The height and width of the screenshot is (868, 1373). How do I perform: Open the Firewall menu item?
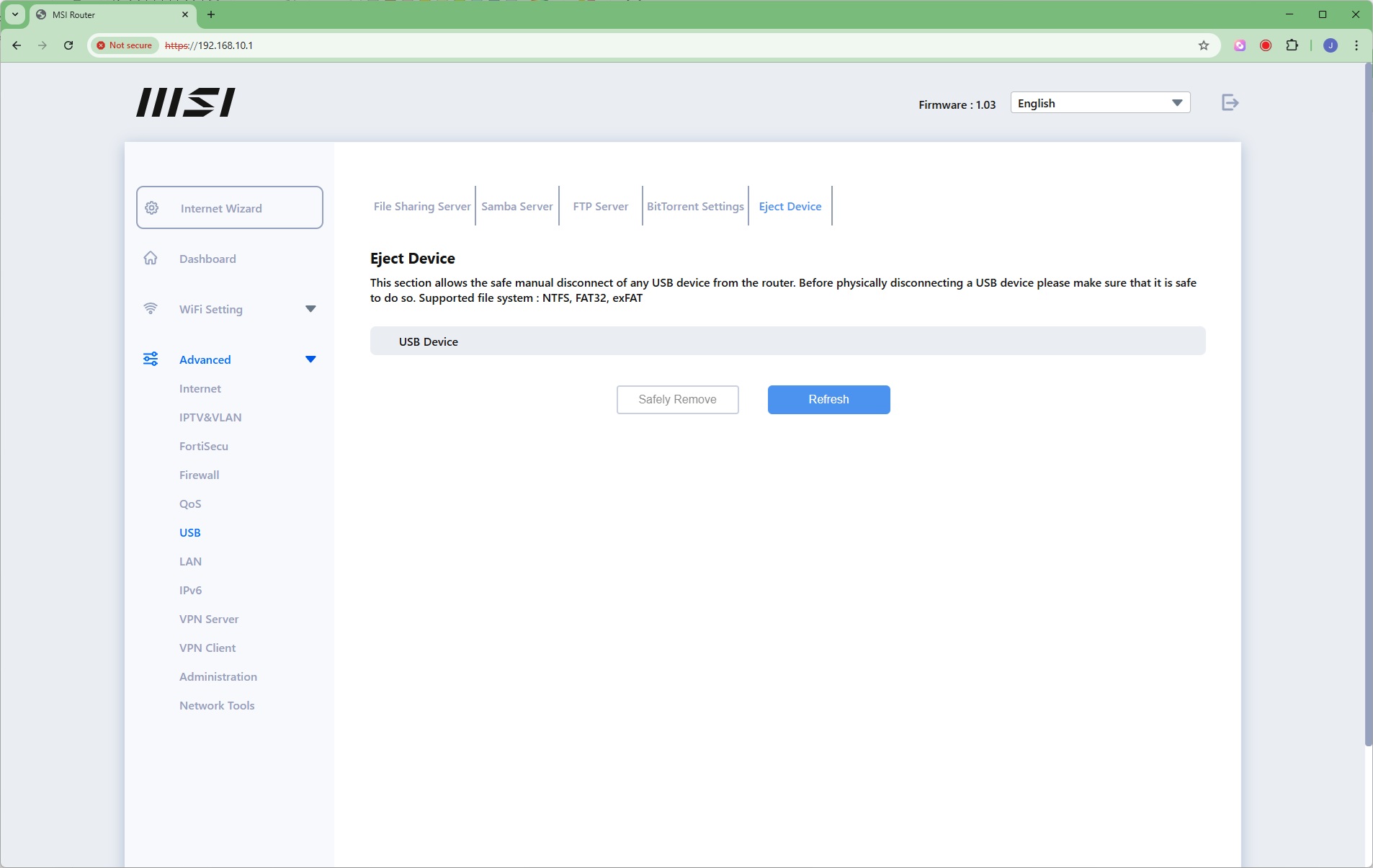coord(199,475)
